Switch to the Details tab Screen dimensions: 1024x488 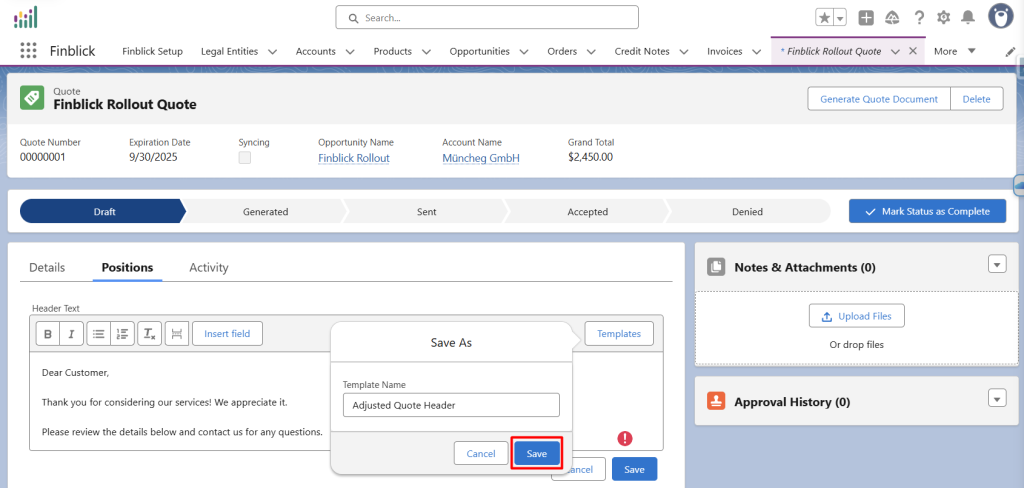coord(47,267)
